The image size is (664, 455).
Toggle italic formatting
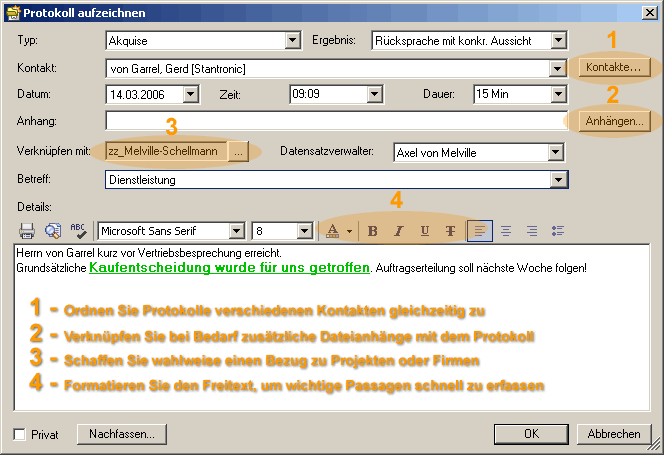tap(399, 231)
